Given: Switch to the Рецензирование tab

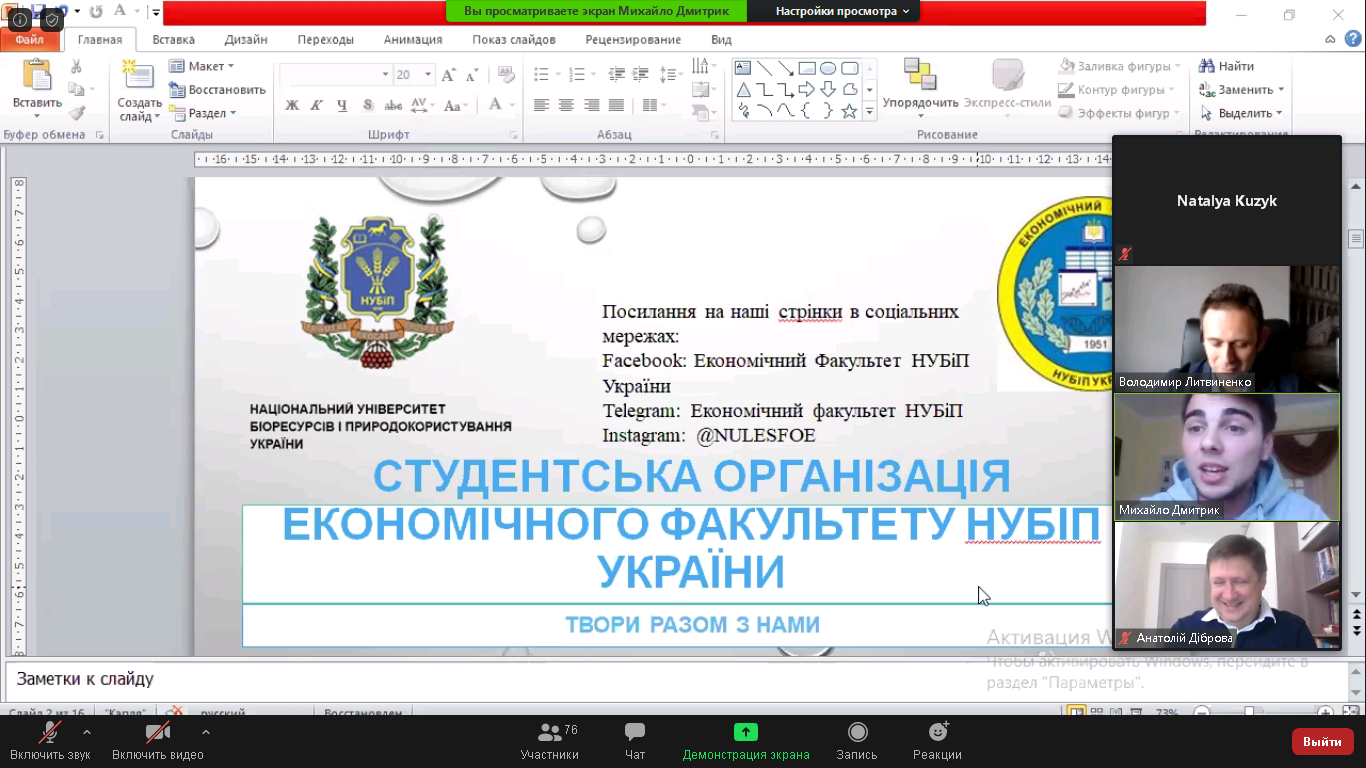Looking at the screenshot, I should [x=634, y=40].
